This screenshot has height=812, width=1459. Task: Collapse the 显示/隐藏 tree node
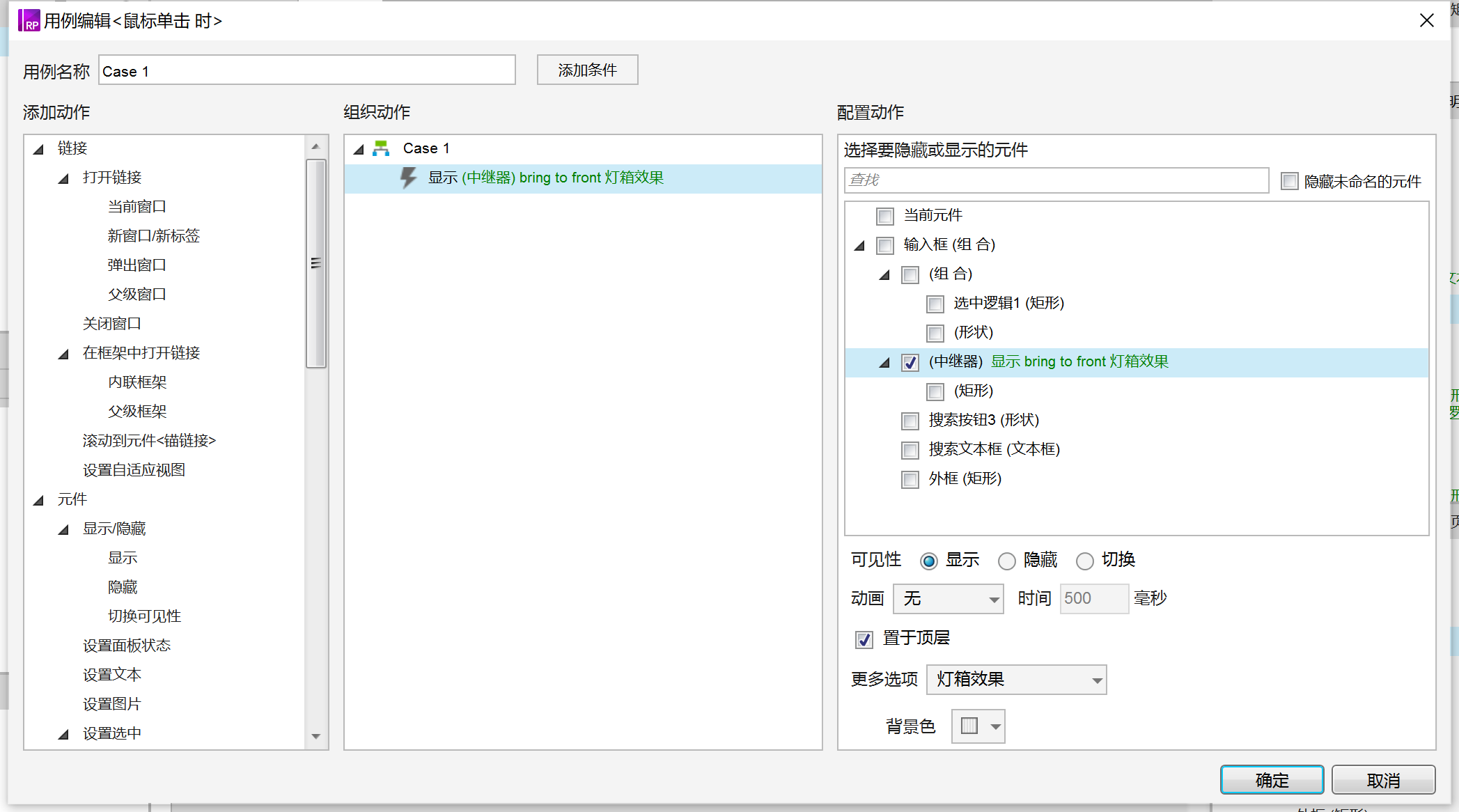64,529
